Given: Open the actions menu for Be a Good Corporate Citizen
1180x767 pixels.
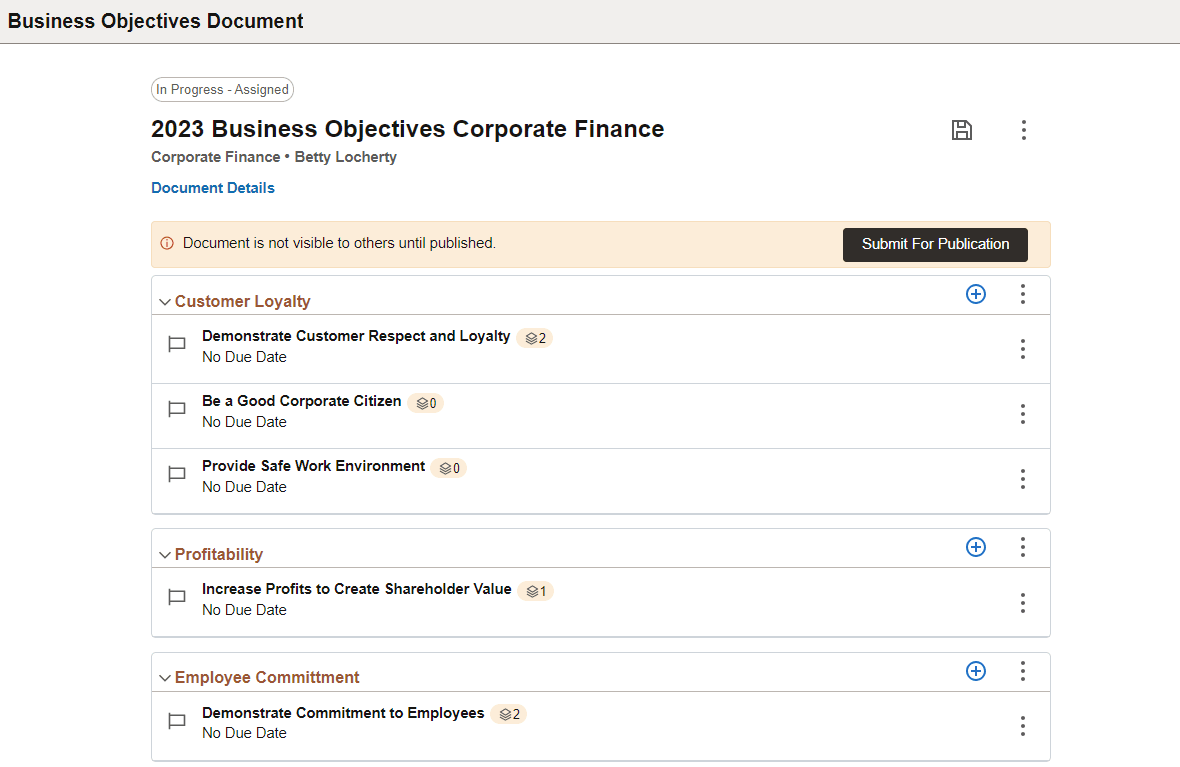Looking at the screenshot, I should [1023, 414].
